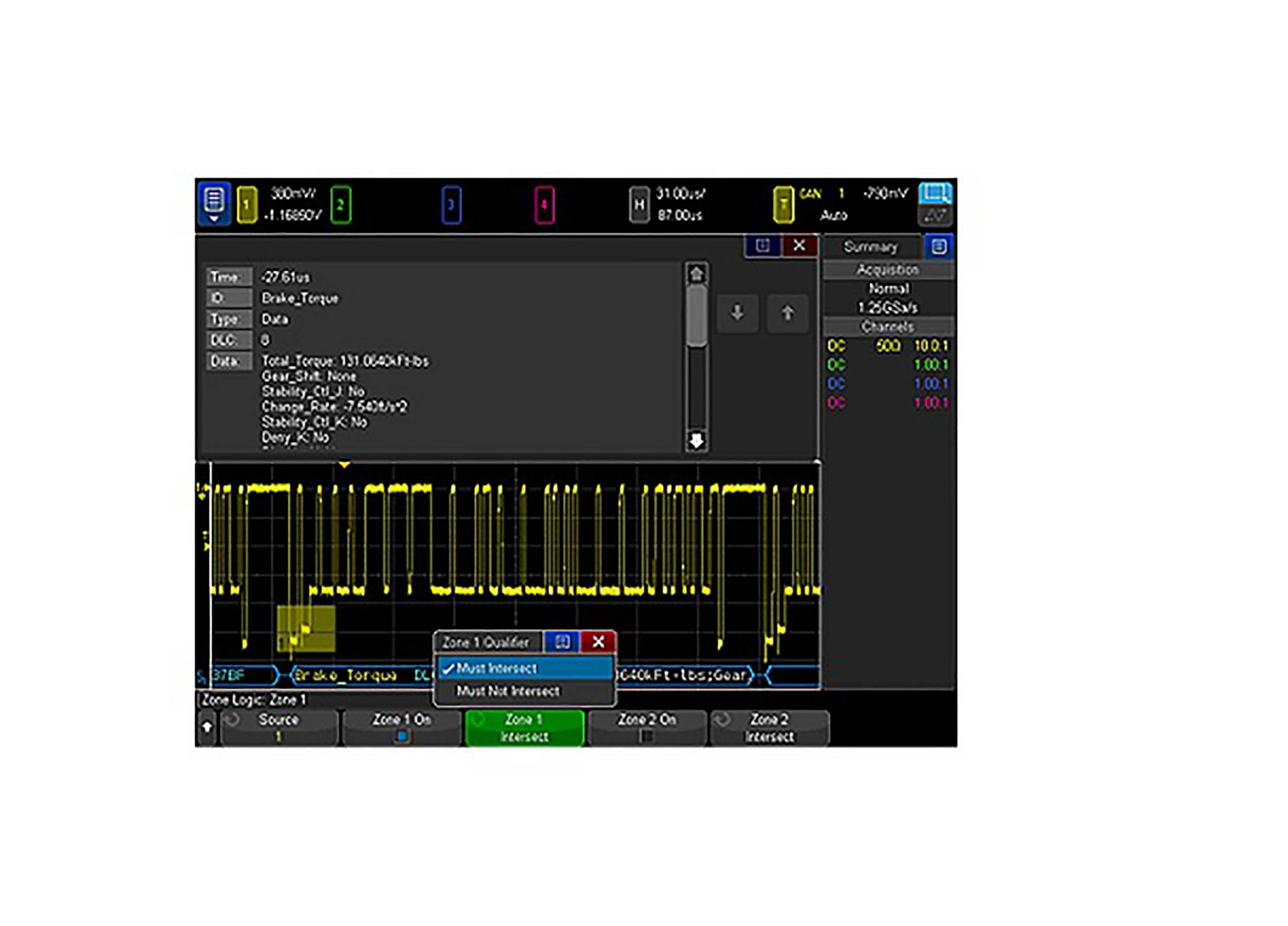This screenshot has height=926, width=1288.
Task: Open the horizontal H timebase settings
Action: pyautogui.click(x=639, y=205)
